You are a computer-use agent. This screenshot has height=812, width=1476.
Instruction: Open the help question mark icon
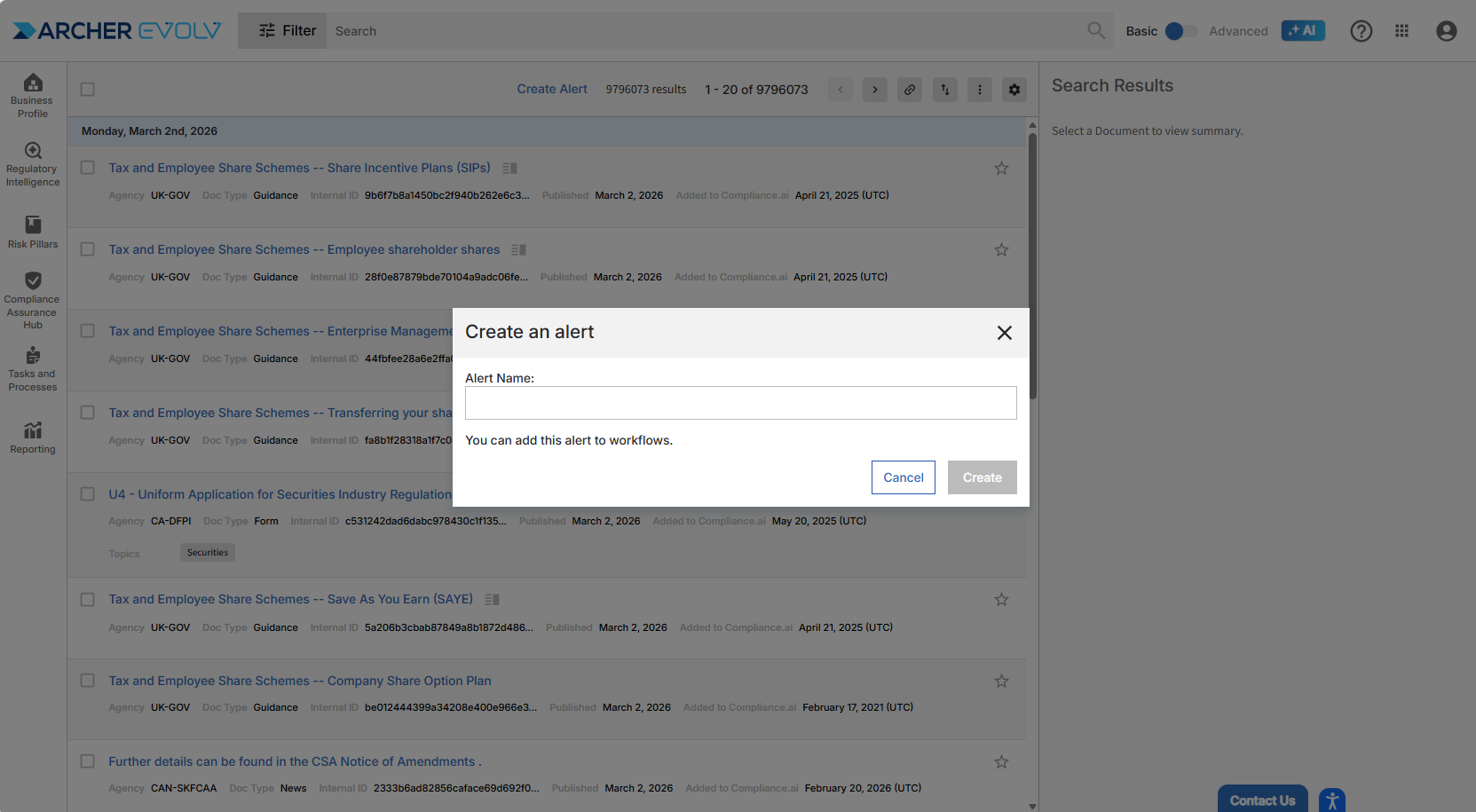tap(1361, 31)
